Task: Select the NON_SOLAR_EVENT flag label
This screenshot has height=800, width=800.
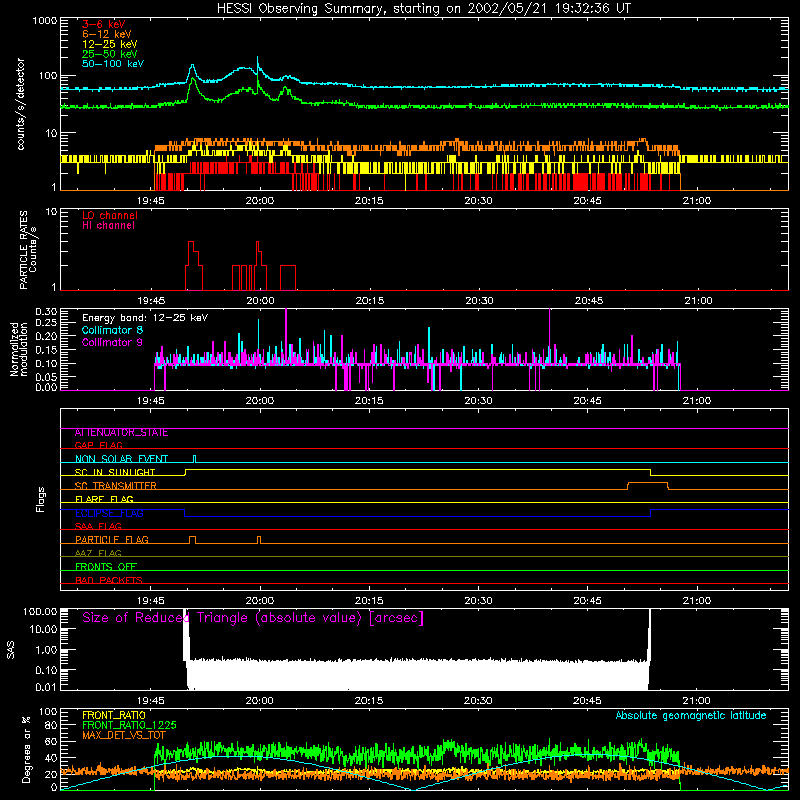Action: pyautogui.click(x=121, y=459)
